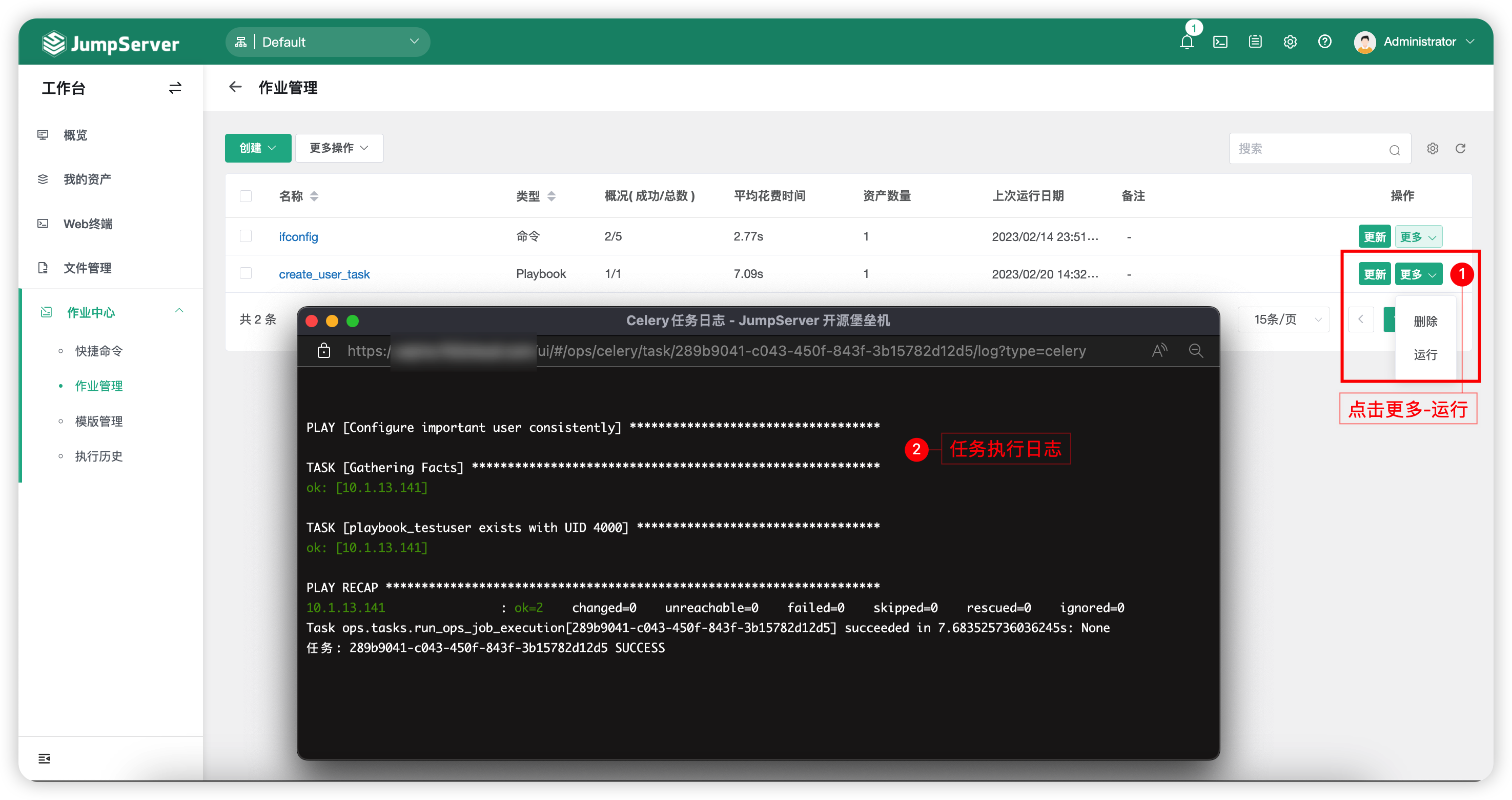Click the search magnifier icon
The image size is (1512, 800).
(1395, 150)
